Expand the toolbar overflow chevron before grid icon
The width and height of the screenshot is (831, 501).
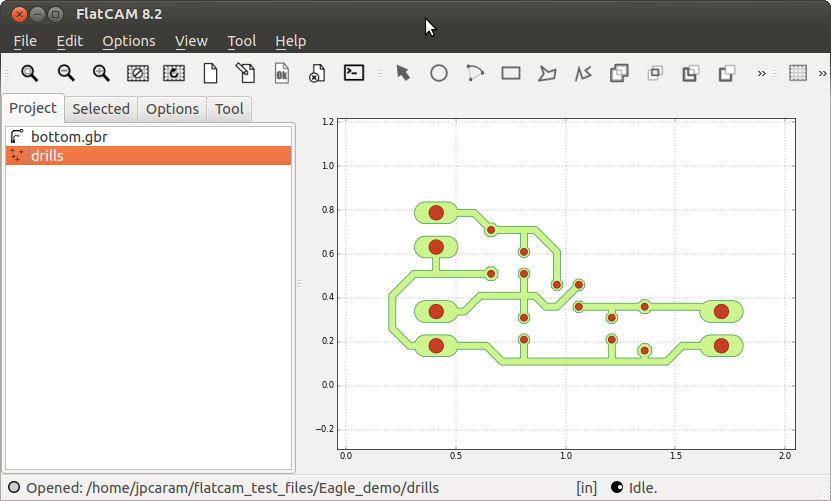[762, 73]
